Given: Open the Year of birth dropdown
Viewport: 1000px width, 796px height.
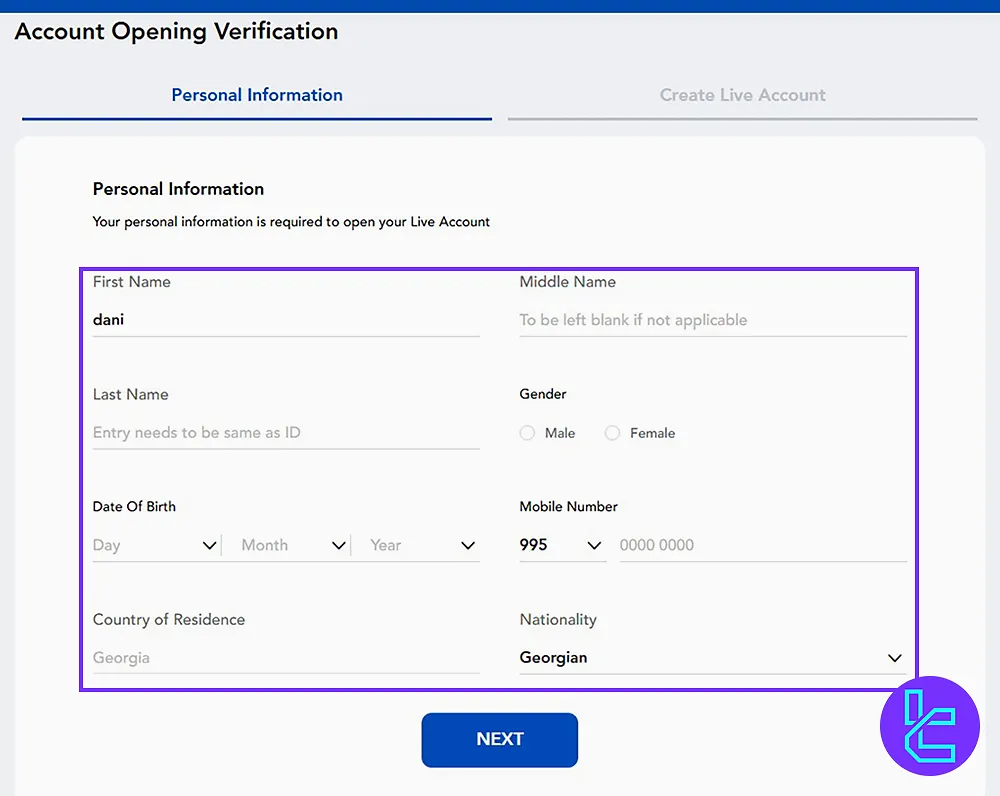Looking at the screenshot, I should [422, 545].
